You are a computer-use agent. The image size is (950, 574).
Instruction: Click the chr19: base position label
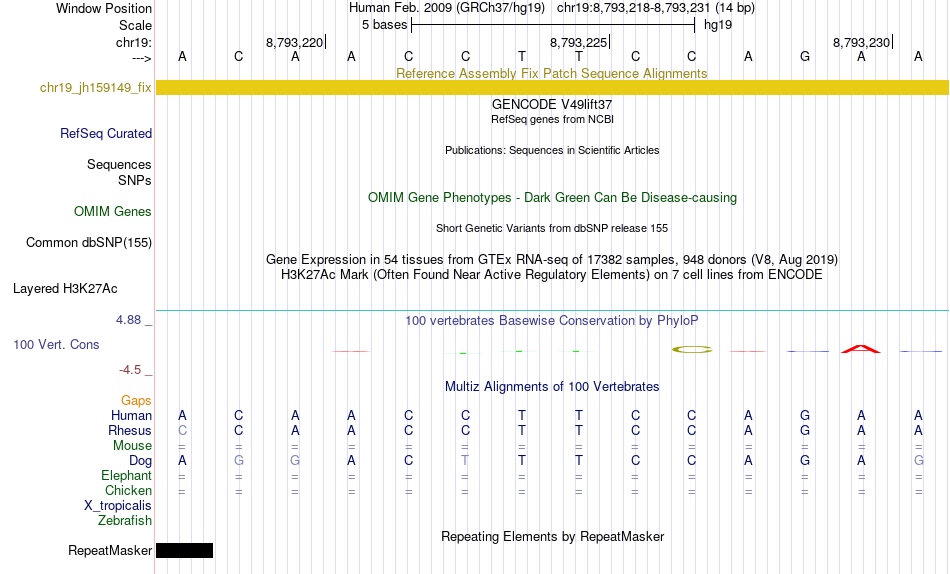133,42
